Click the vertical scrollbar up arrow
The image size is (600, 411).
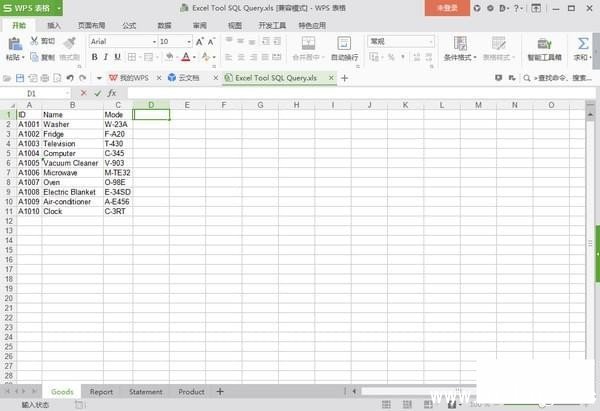point(590,114)
